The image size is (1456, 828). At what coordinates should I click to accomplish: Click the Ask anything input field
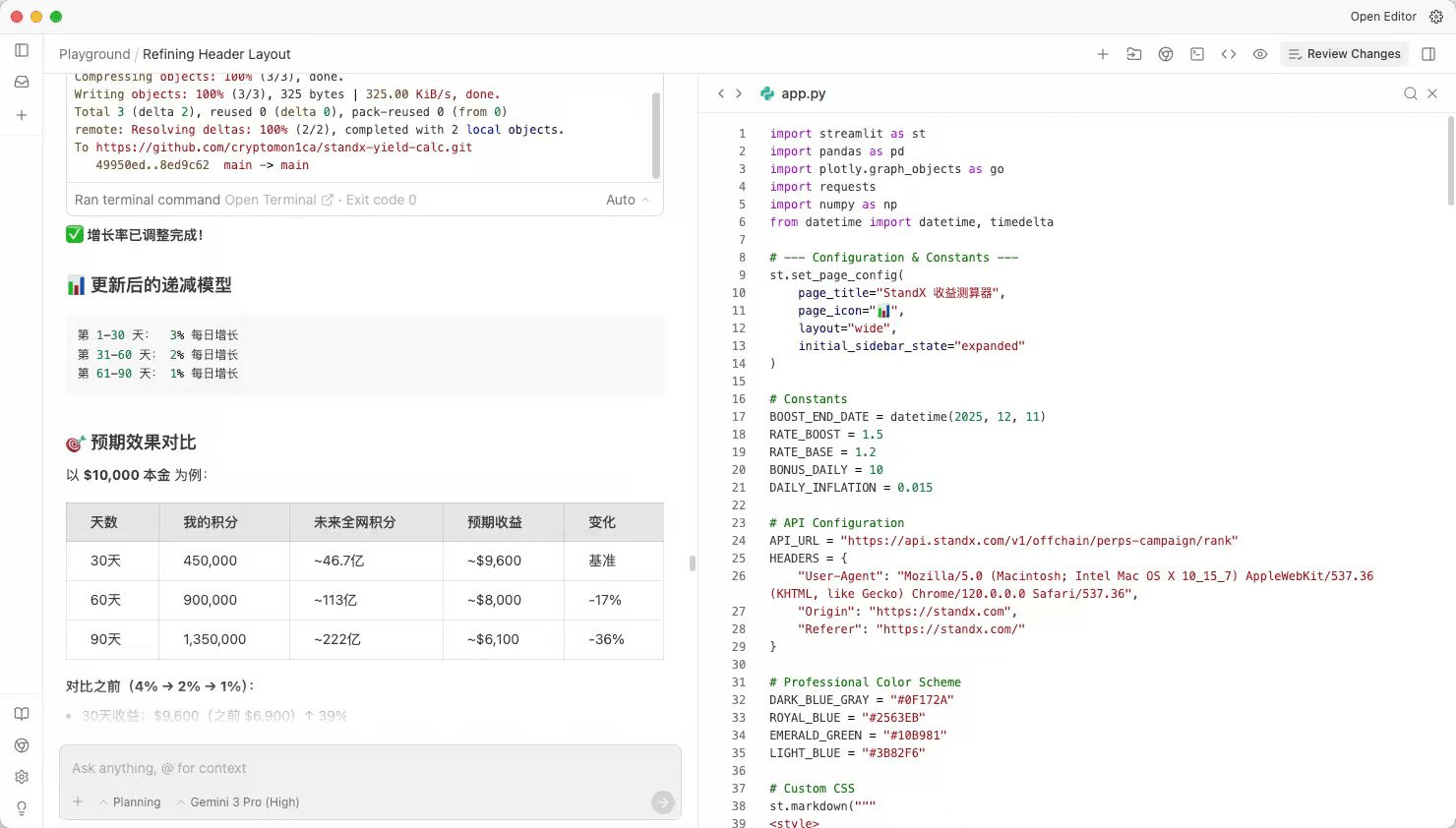click(369, 769)
